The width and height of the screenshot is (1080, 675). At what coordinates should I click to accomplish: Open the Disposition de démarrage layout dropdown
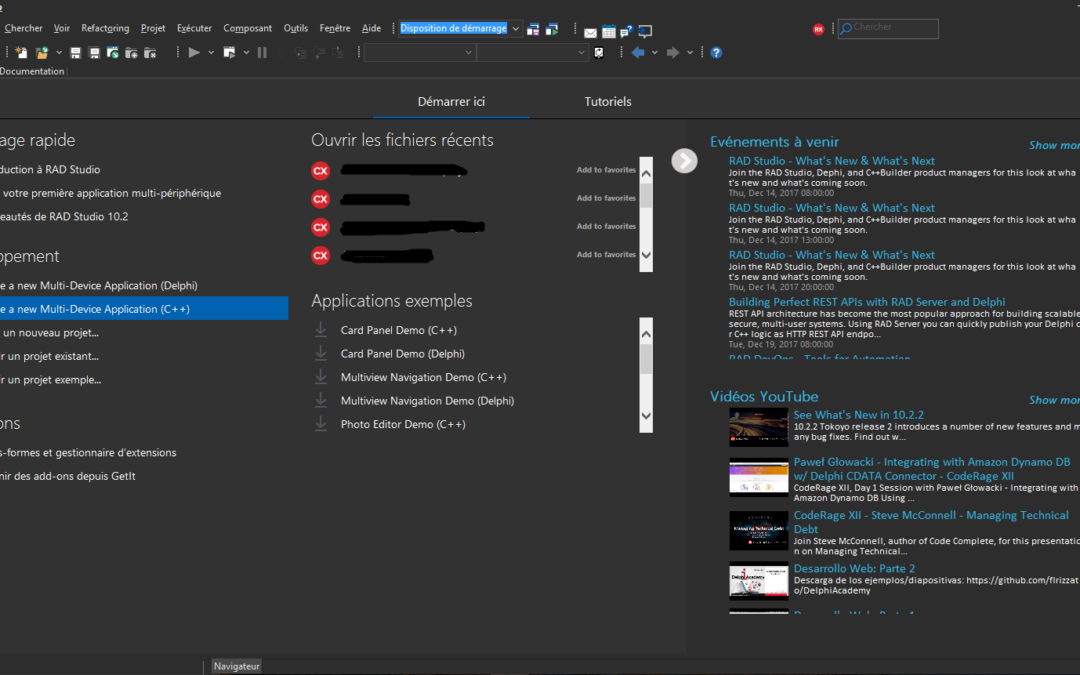point(515,29)
